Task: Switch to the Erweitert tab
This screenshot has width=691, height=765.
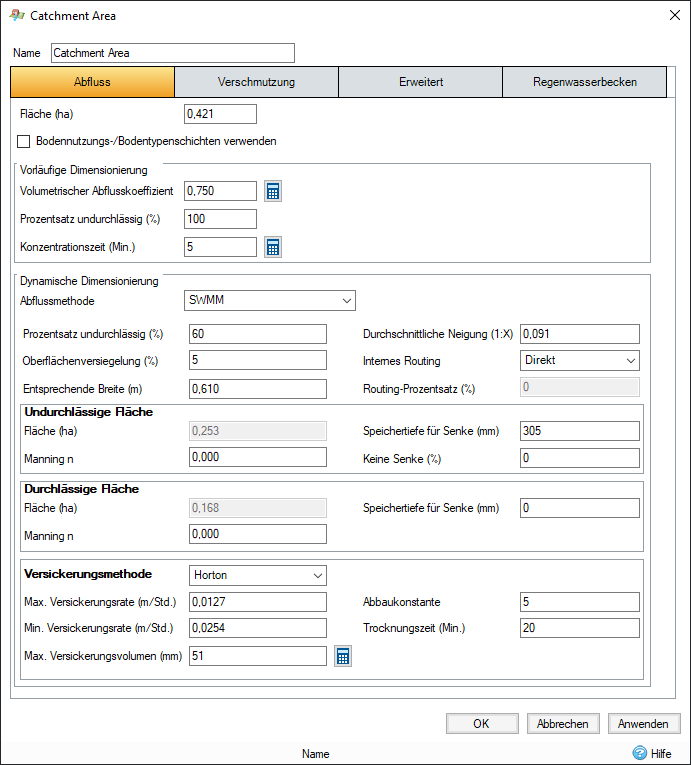Action: [x=421, y=82]
